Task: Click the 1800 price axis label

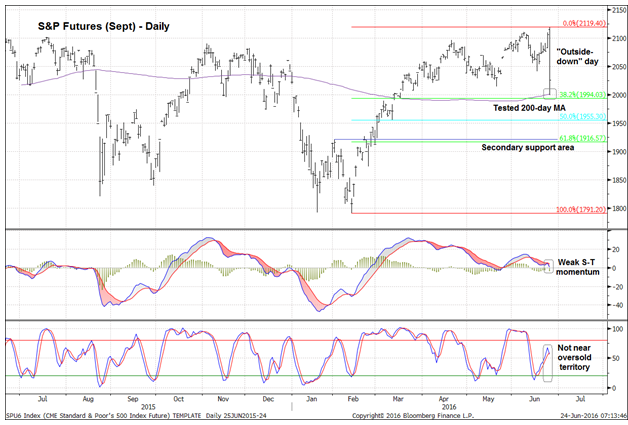Action: point(618,209)
